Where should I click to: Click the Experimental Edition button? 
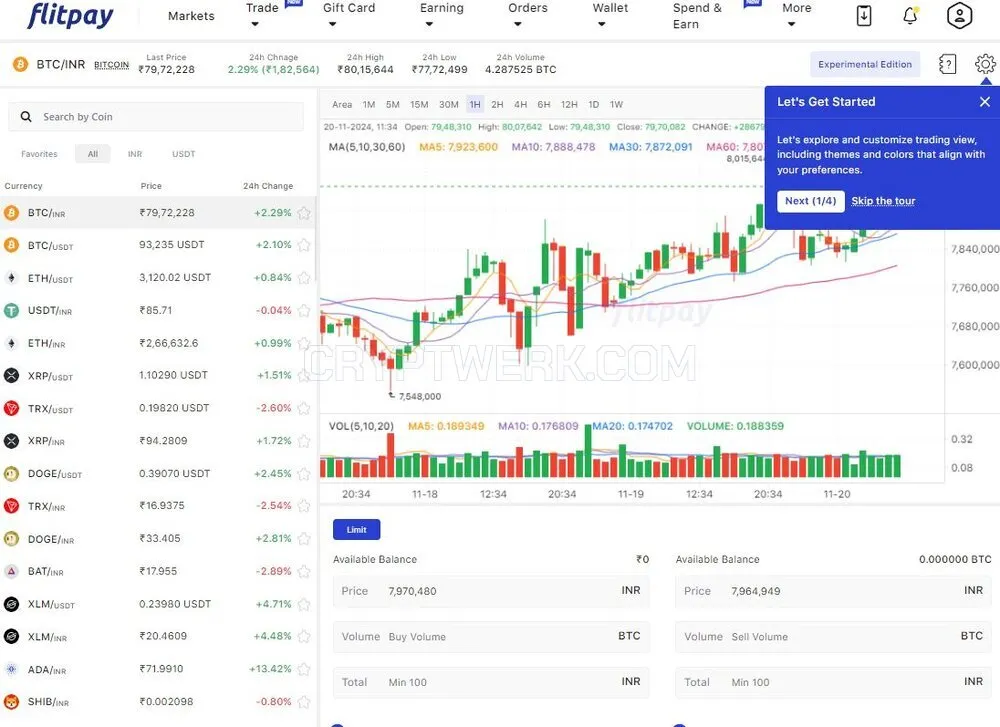pyautogui.click(x=865, y=64)
